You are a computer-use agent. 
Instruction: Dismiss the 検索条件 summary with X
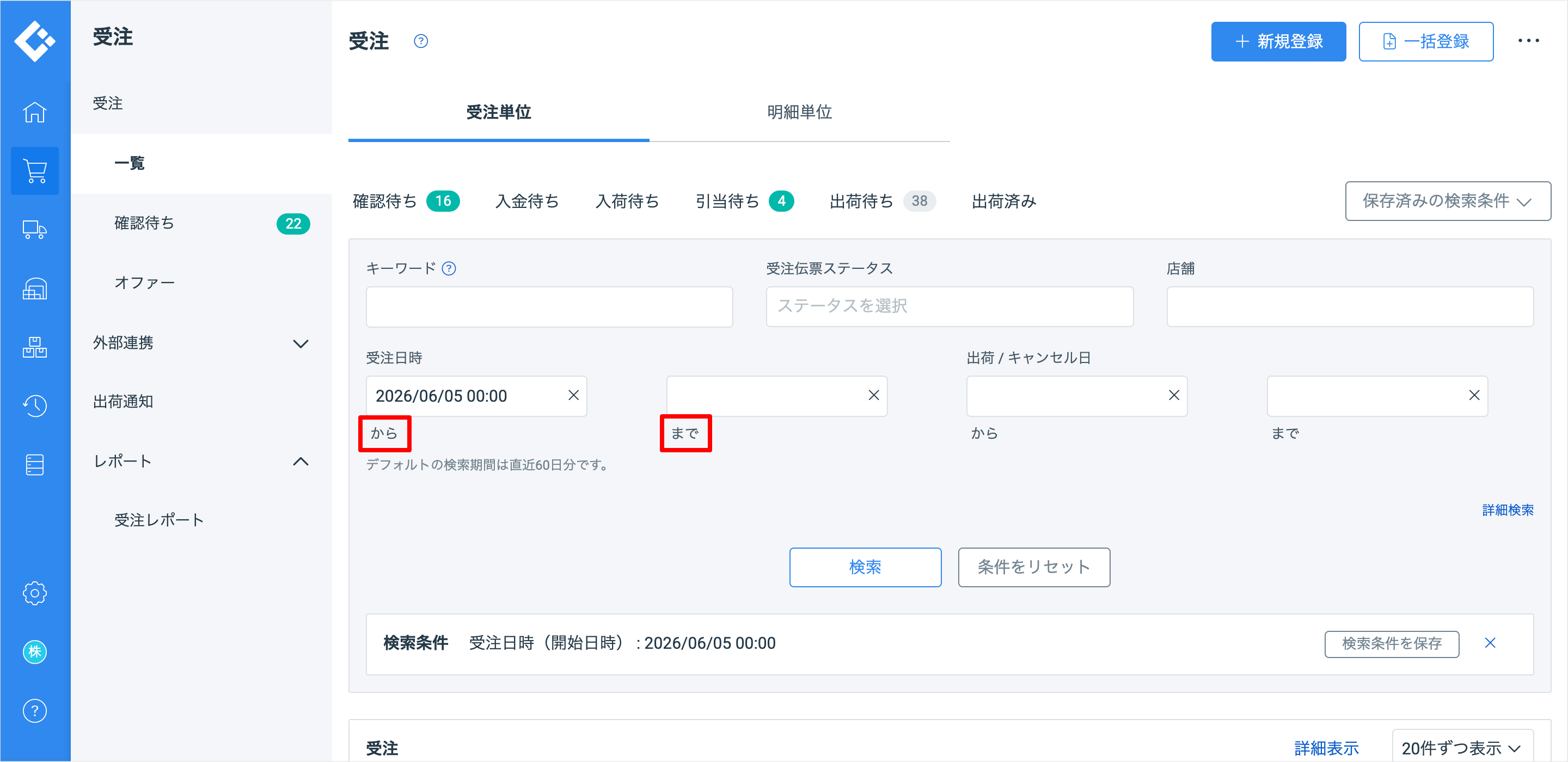pos(1490,643)
